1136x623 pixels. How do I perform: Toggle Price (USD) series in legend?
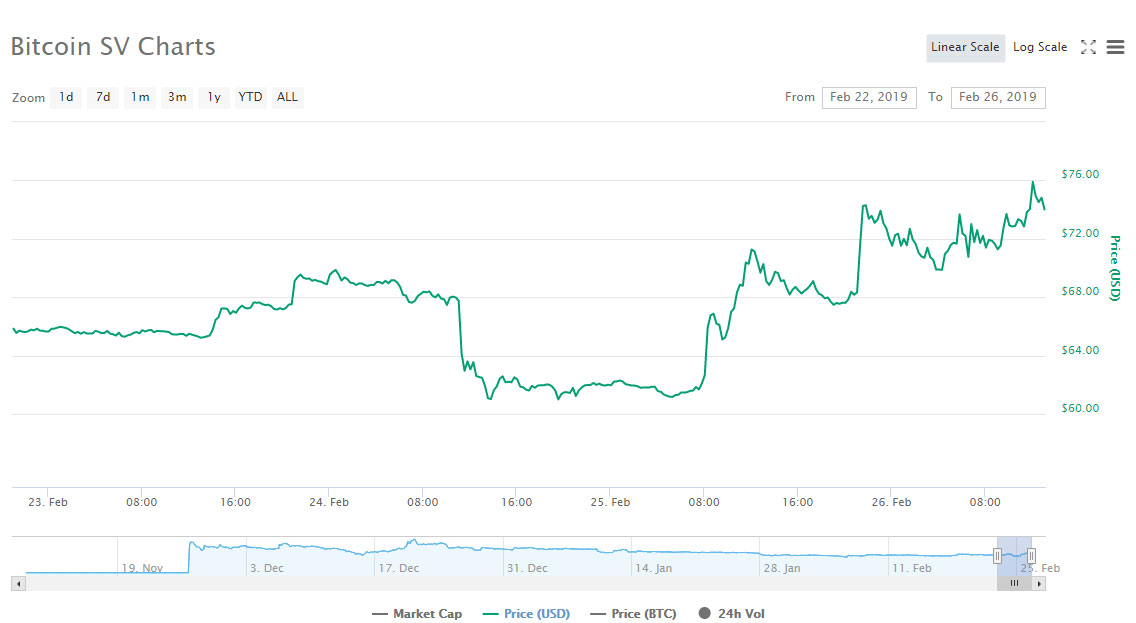coord(526,614)
